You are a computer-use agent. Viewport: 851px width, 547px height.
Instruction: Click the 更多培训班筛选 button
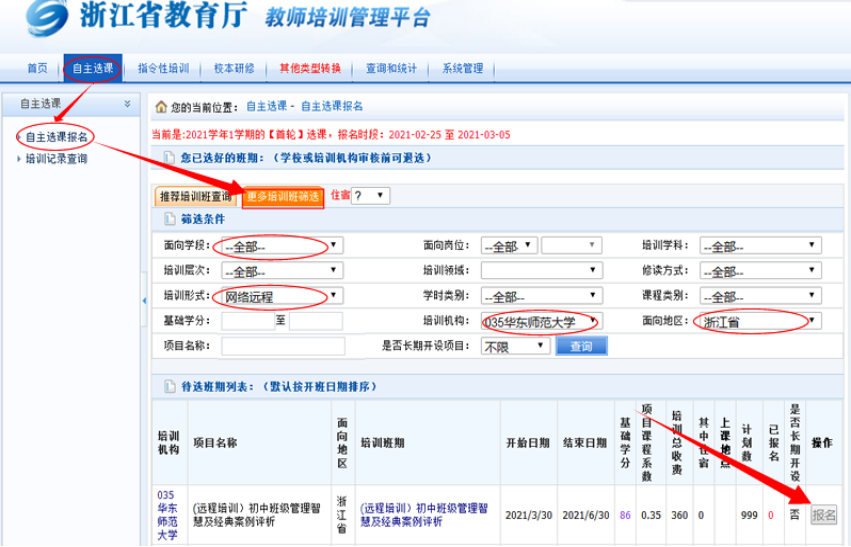[283, 197]
